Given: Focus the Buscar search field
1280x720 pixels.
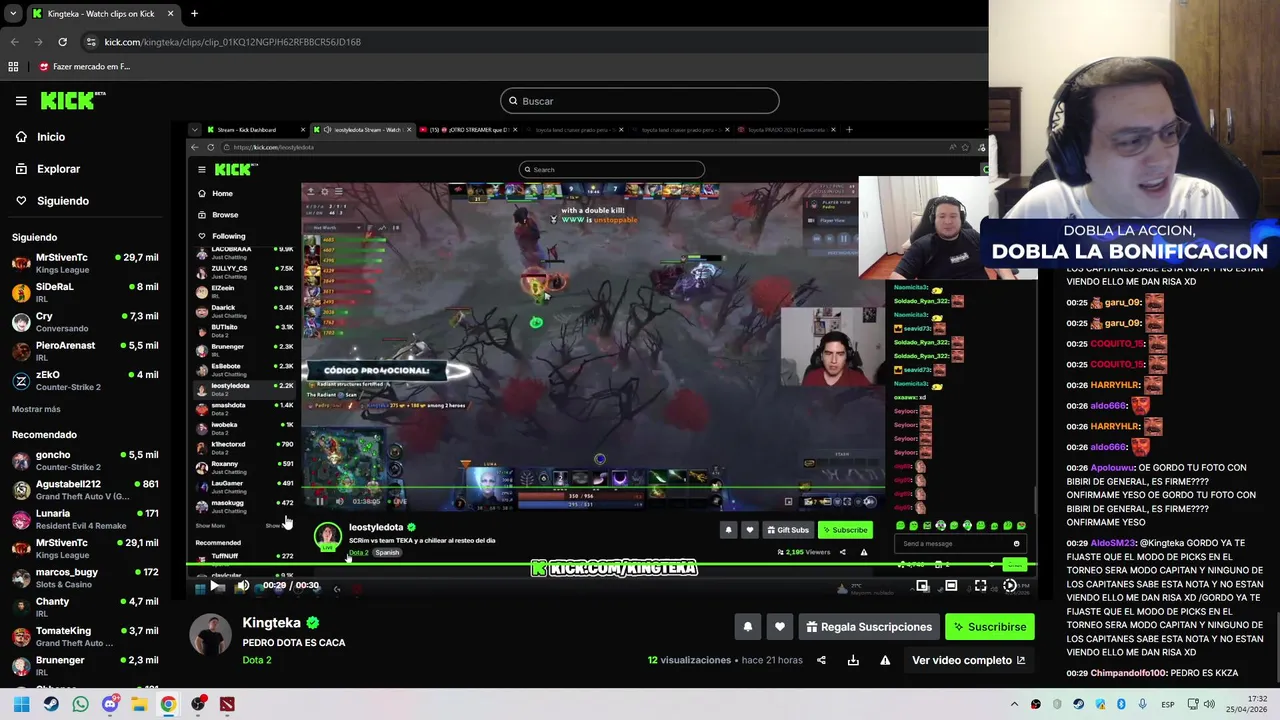Looking at the screenshot, I should (639, 101).
